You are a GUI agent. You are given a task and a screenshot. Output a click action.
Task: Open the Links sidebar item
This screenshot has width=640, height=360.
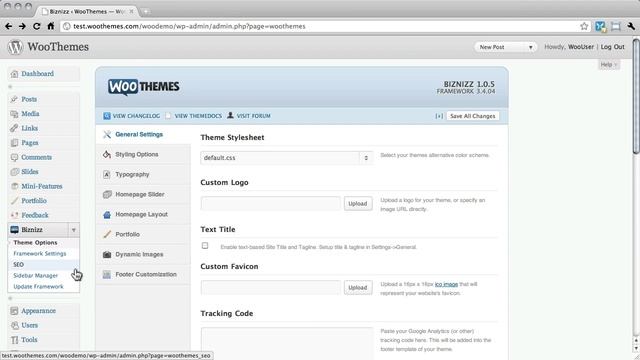[29, 128]
